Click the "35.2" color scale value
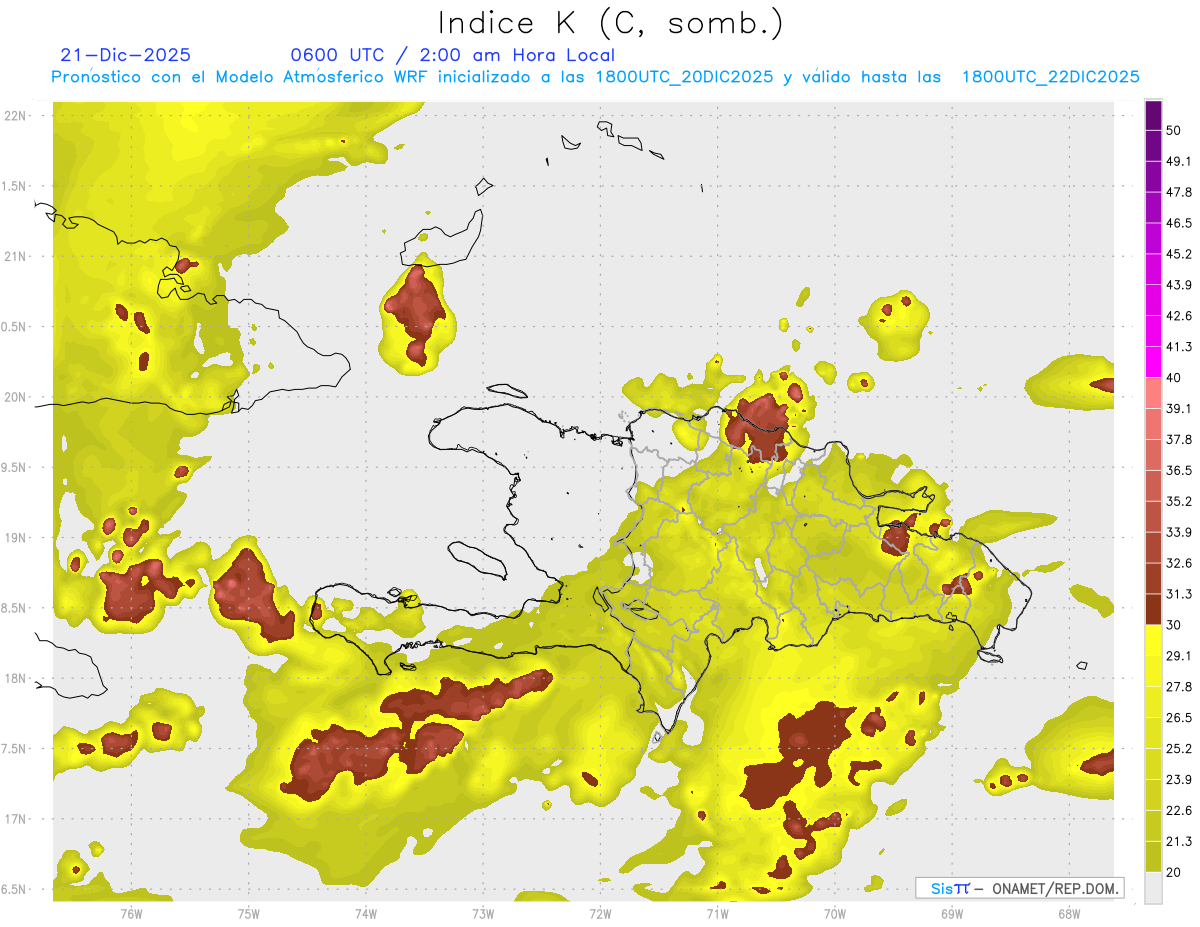The image size is (1200, 927). pos(1179,501)
